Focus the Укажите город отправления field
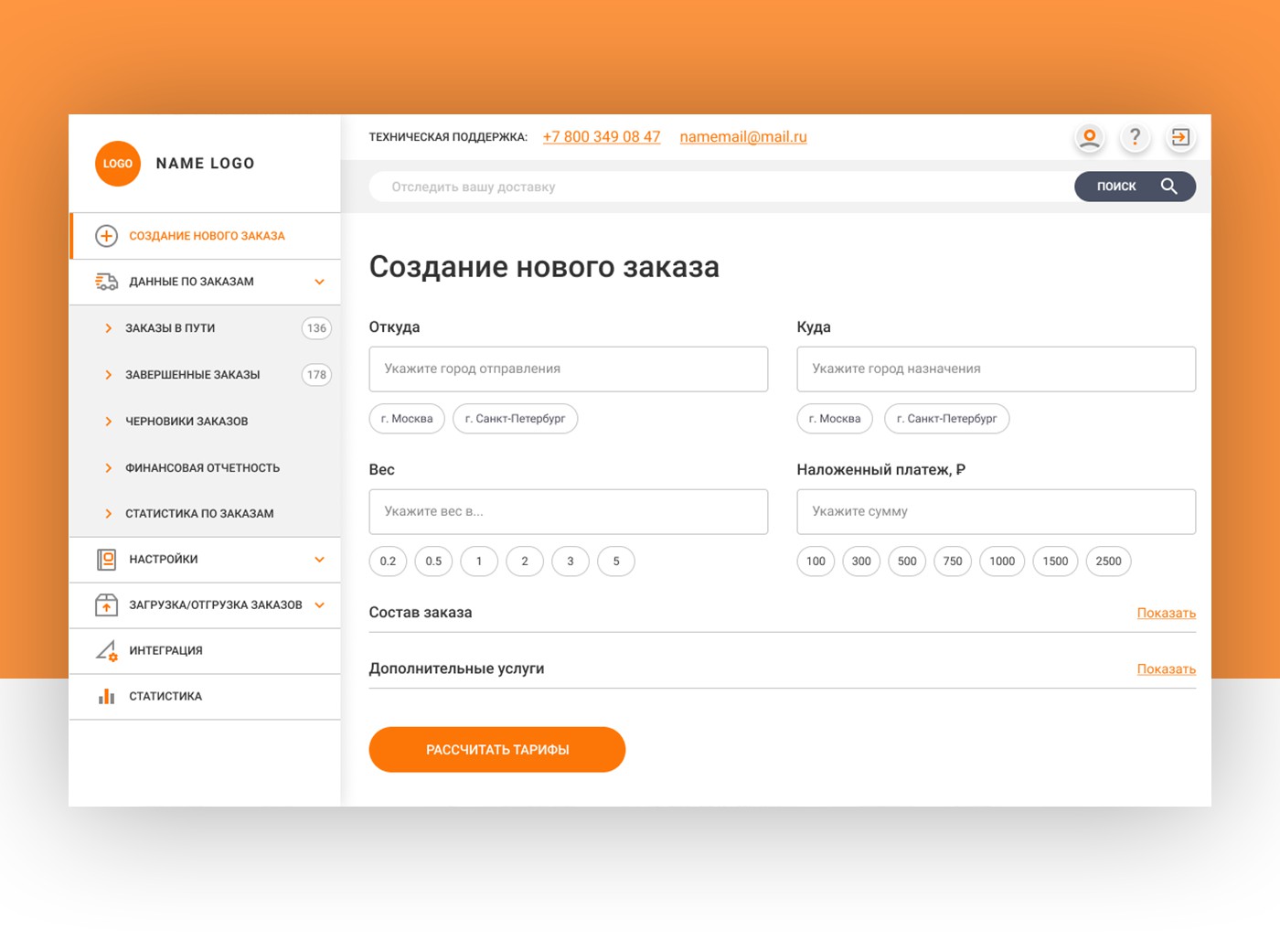 [x=569, y=369]
